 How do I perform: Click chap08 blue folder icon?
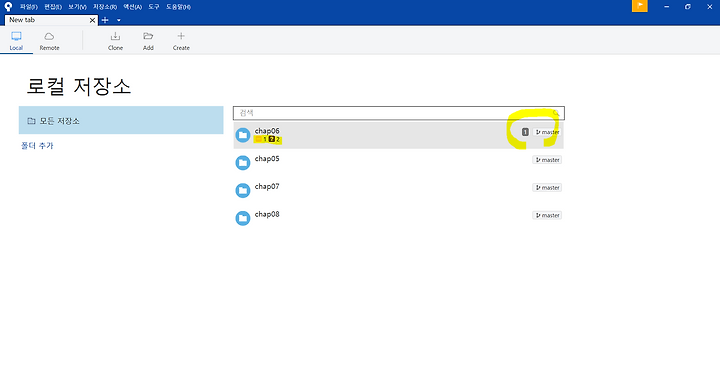243,218
